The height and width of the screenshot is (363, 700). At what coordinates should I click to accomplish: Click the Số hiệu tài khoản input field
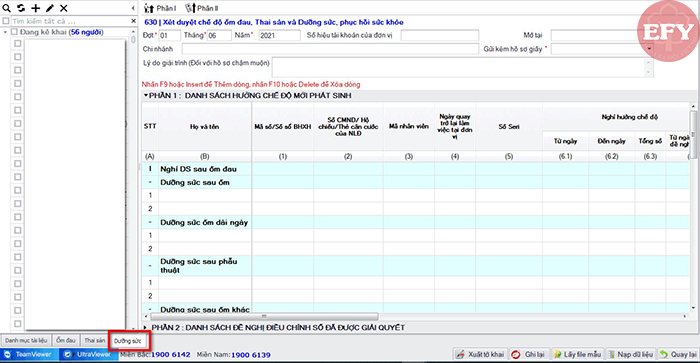tap(440, 35)
